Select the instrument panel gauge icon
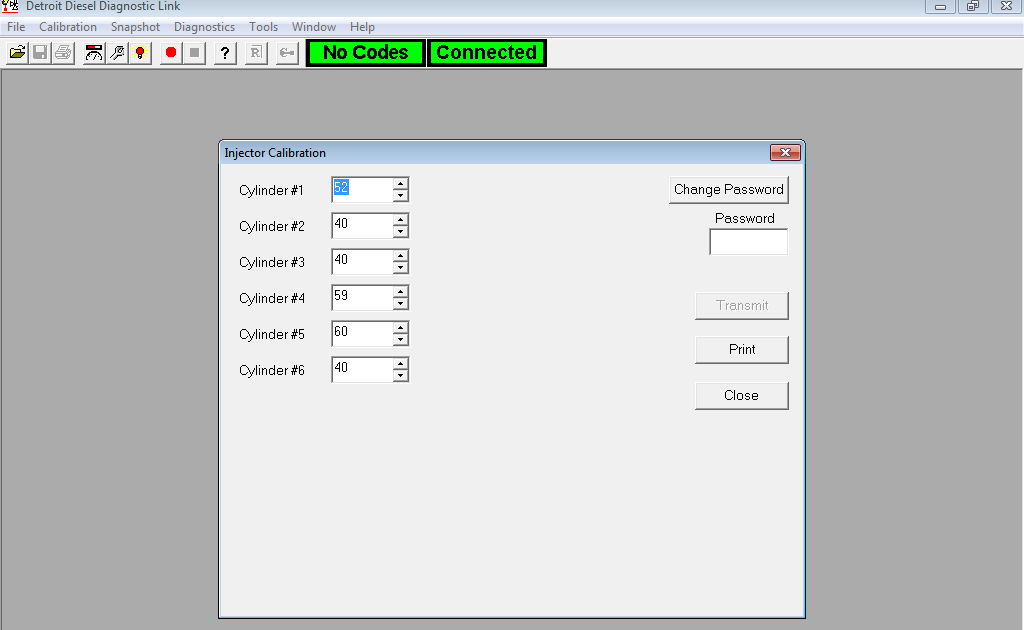The height and width of the screenshot is (630, 1024). (93, 52)
